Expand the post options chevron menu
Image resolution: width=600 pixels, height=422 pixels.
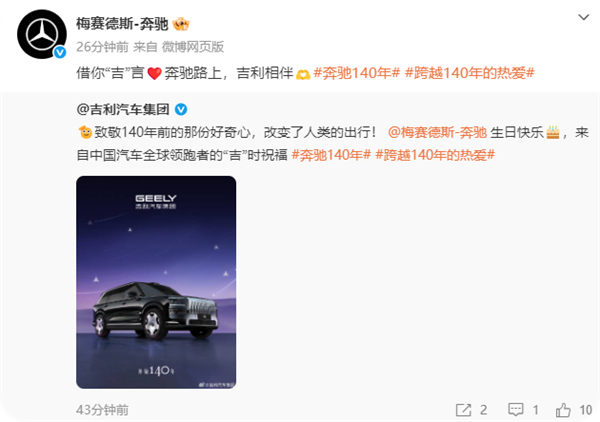(x=584, y=17)
